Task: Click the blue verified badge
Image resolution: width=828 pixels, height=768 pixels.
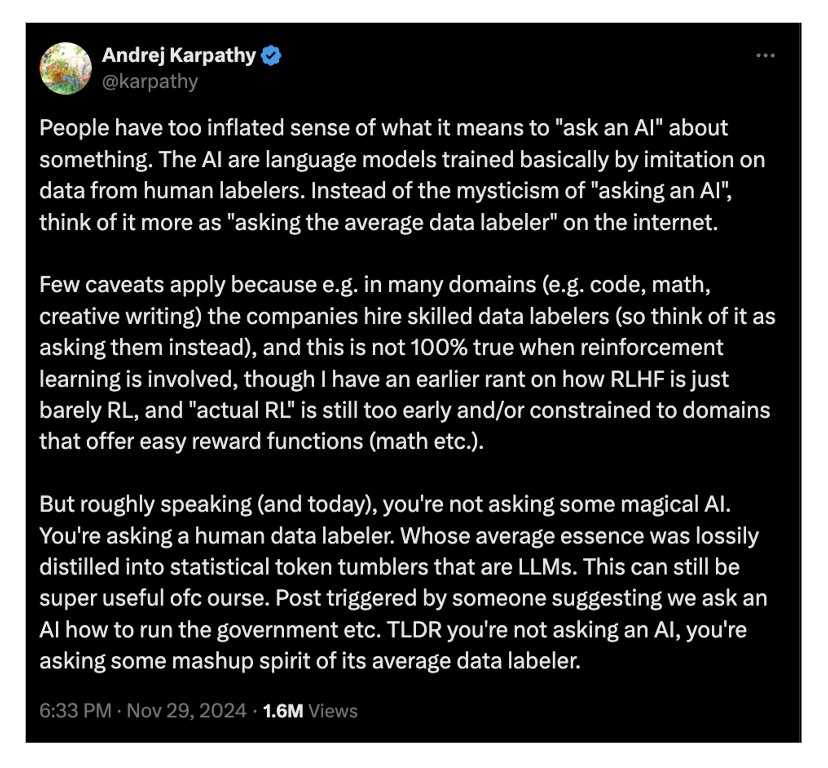Action: (x=271, y=55)
